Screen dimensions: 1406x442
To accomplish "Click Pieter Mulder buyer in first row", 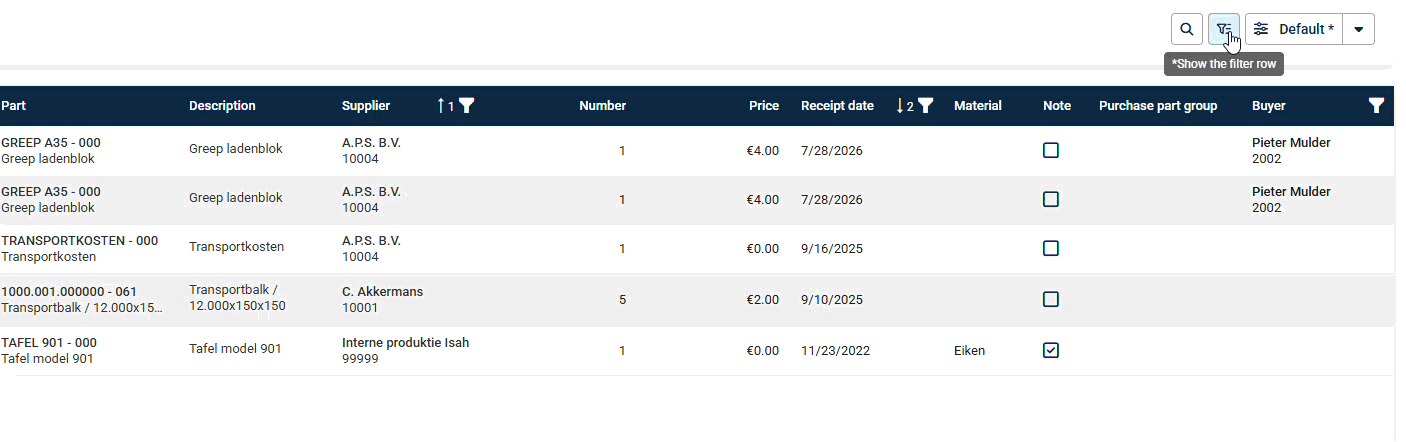I will [1291, 143].
